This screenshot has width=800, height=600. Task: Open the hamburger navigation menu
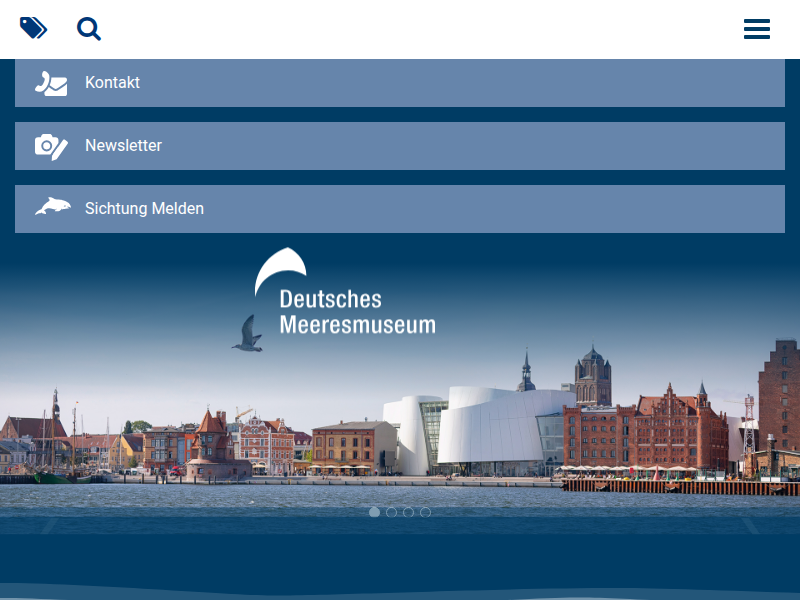[757, 29]
